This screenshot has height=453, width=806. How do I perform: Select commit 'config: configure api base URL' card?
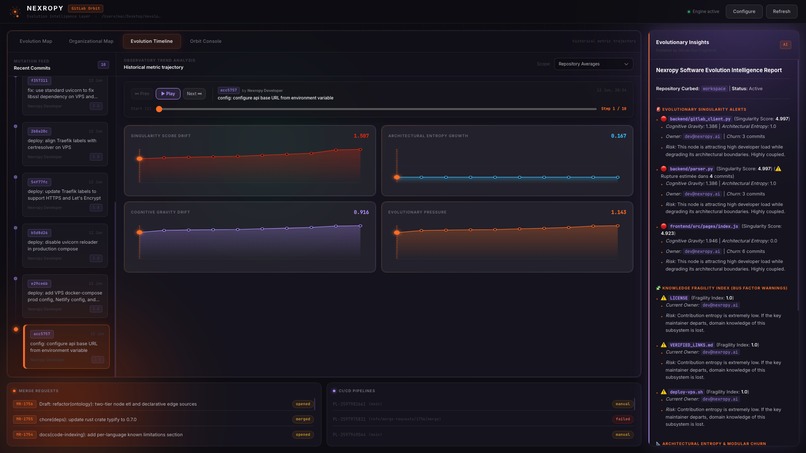[x=66, y=347]
